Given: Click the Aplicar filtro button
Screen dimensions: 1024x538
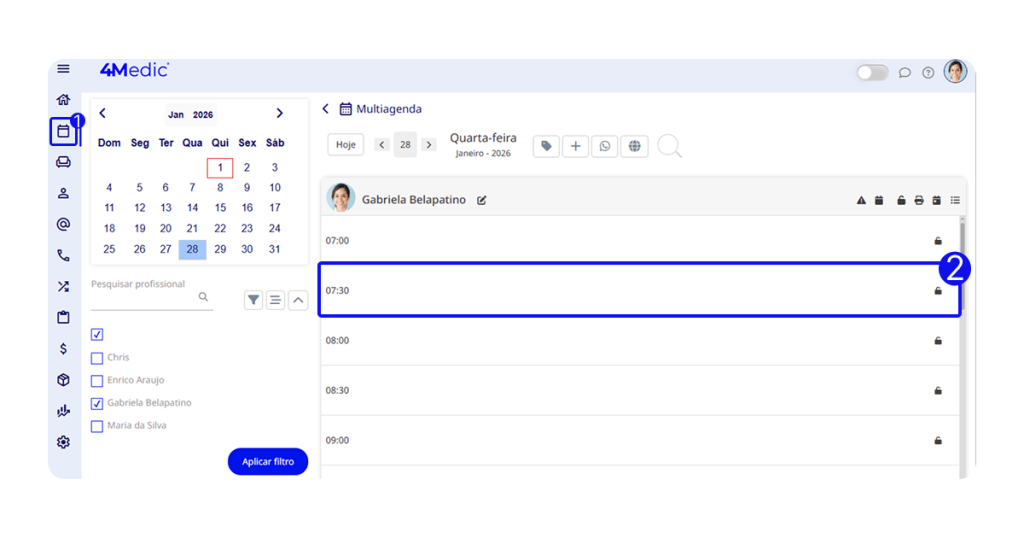Looking at the screenshot, I should pos(268,462).
